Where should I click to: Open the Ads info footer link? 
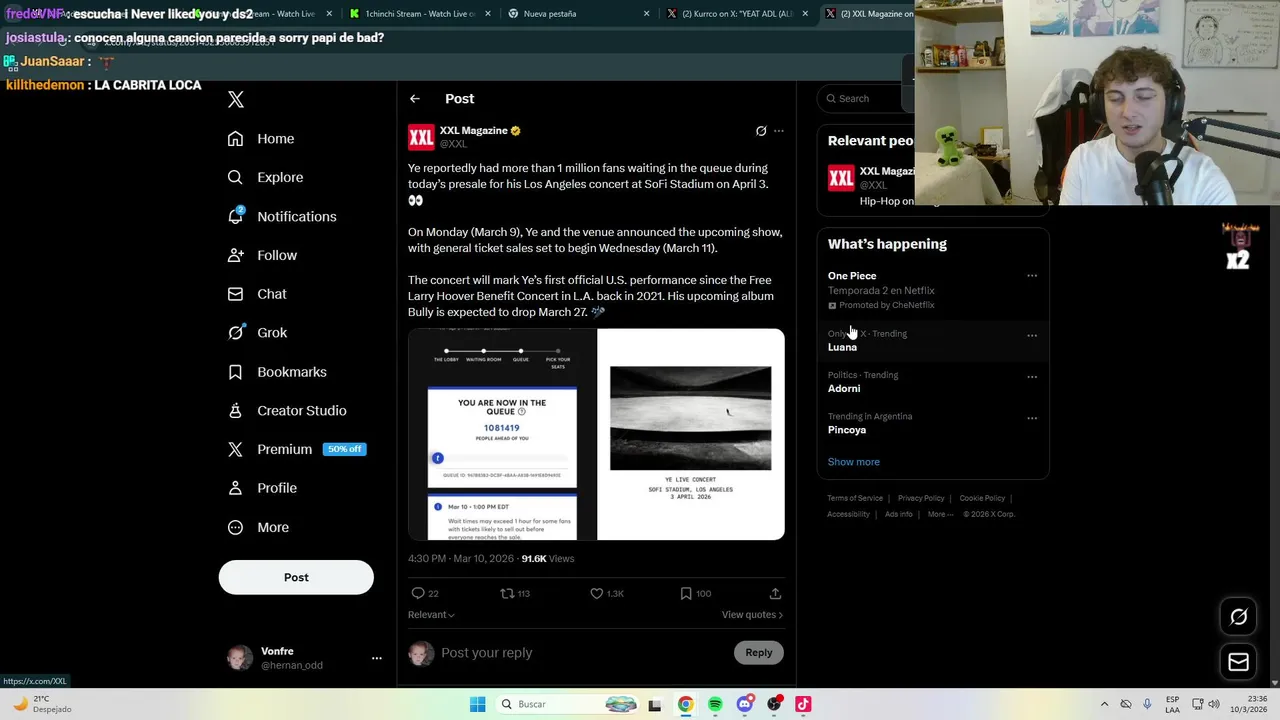coord(899,514)
